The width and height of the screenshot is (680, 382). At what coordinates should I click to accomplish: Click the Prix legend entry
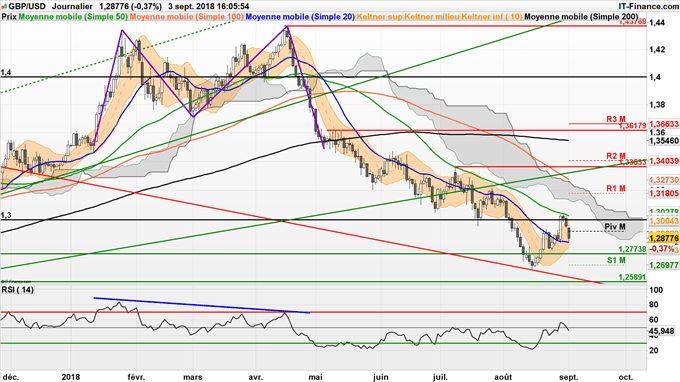(x=9, y=16)
